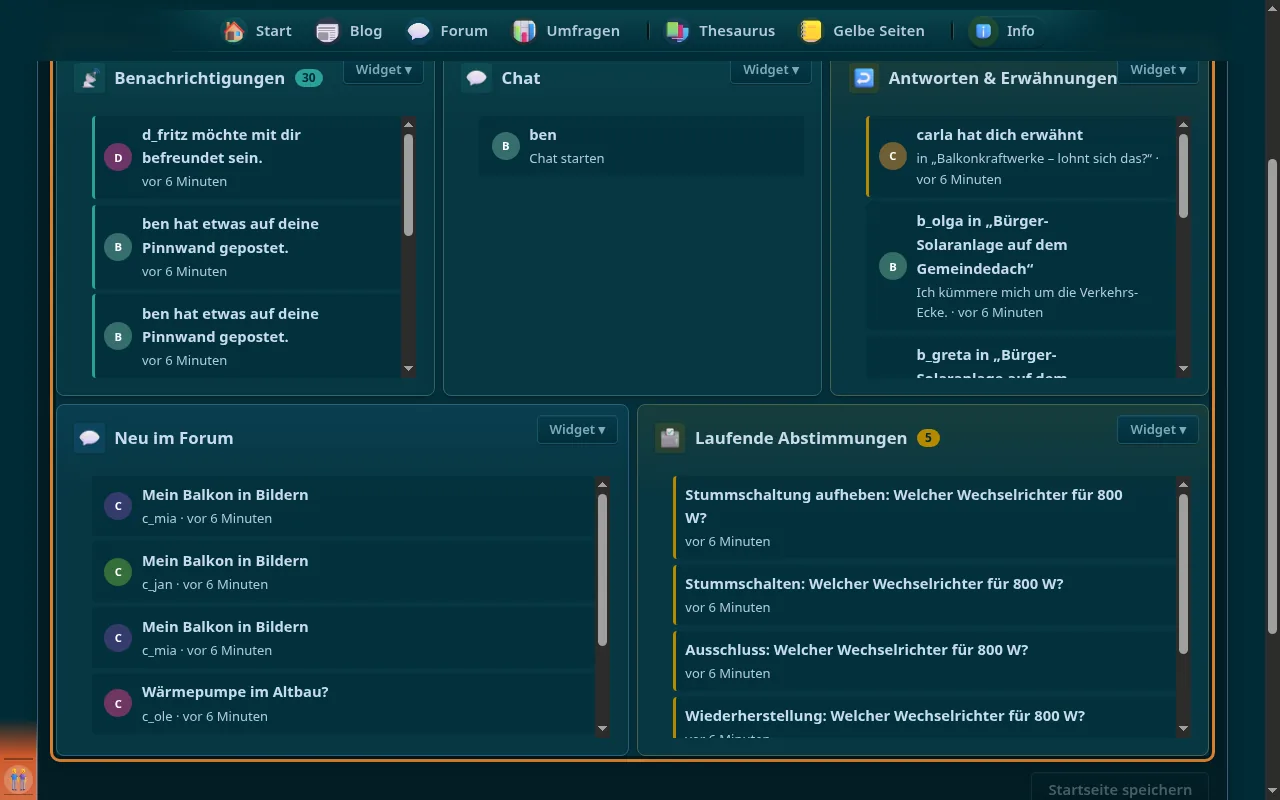Click the Blog newspaper icon

(327, 31)
